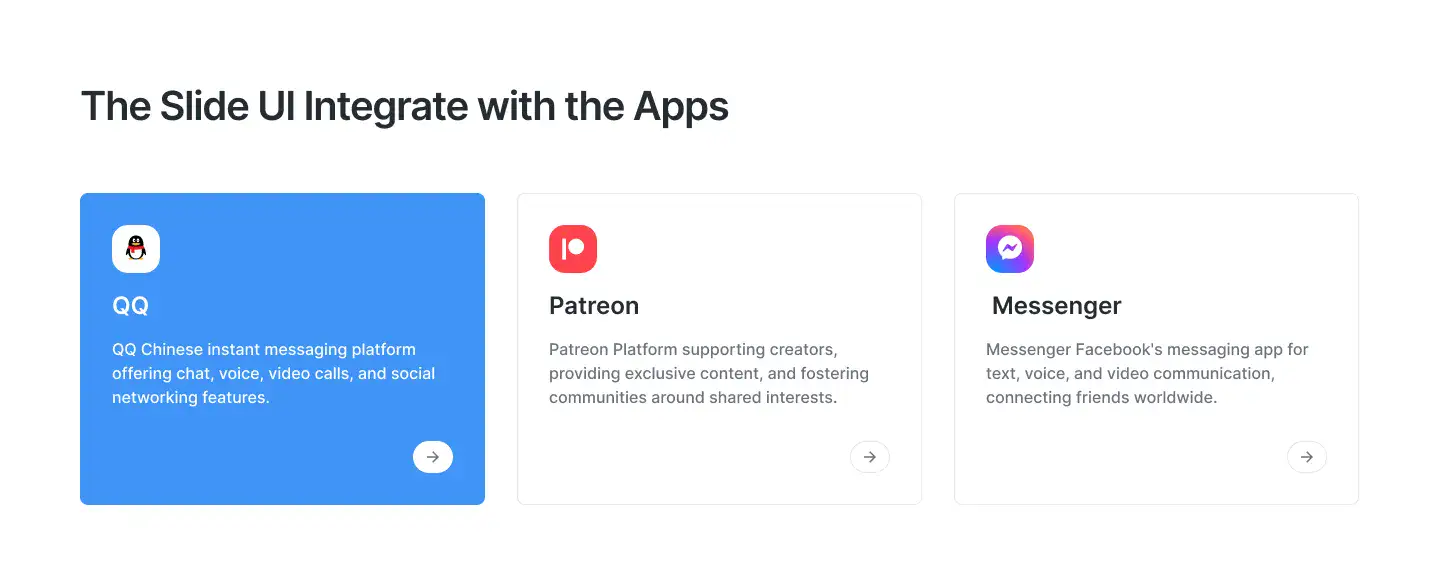Open QQ using its arrow button
The image size is (1440, 585).
tap(433, 457)
